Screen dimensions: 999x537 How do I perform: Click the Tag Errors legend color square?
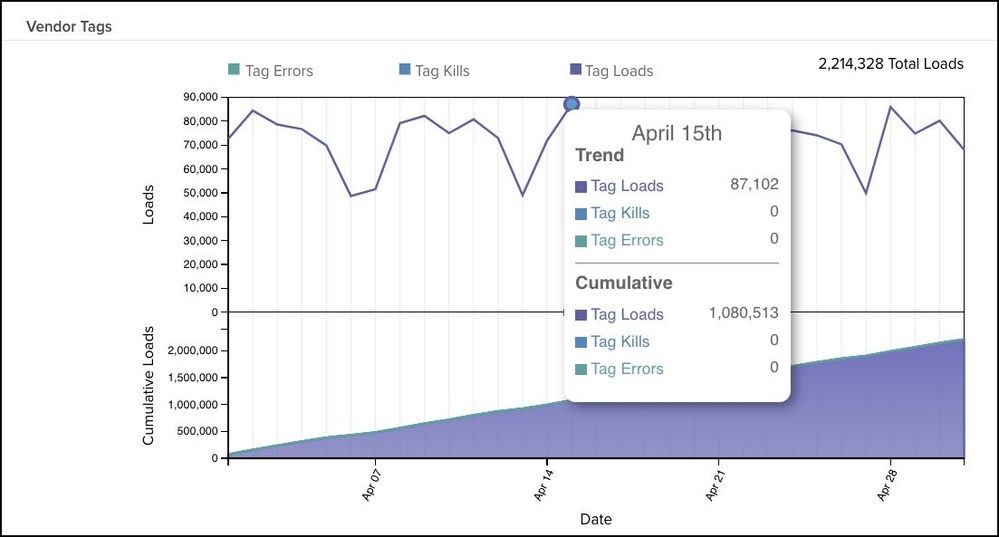point(234,70)
